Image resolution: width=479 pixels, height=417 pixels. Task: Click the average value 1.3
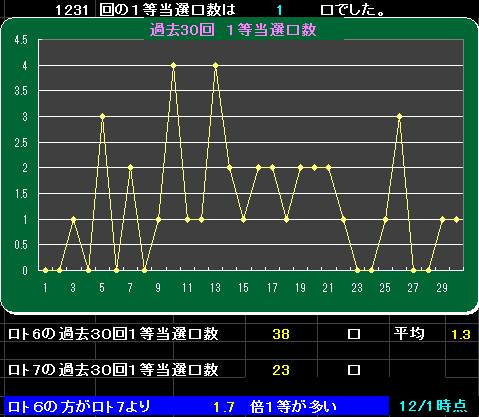pyautogui.click(x=461, y=334)
